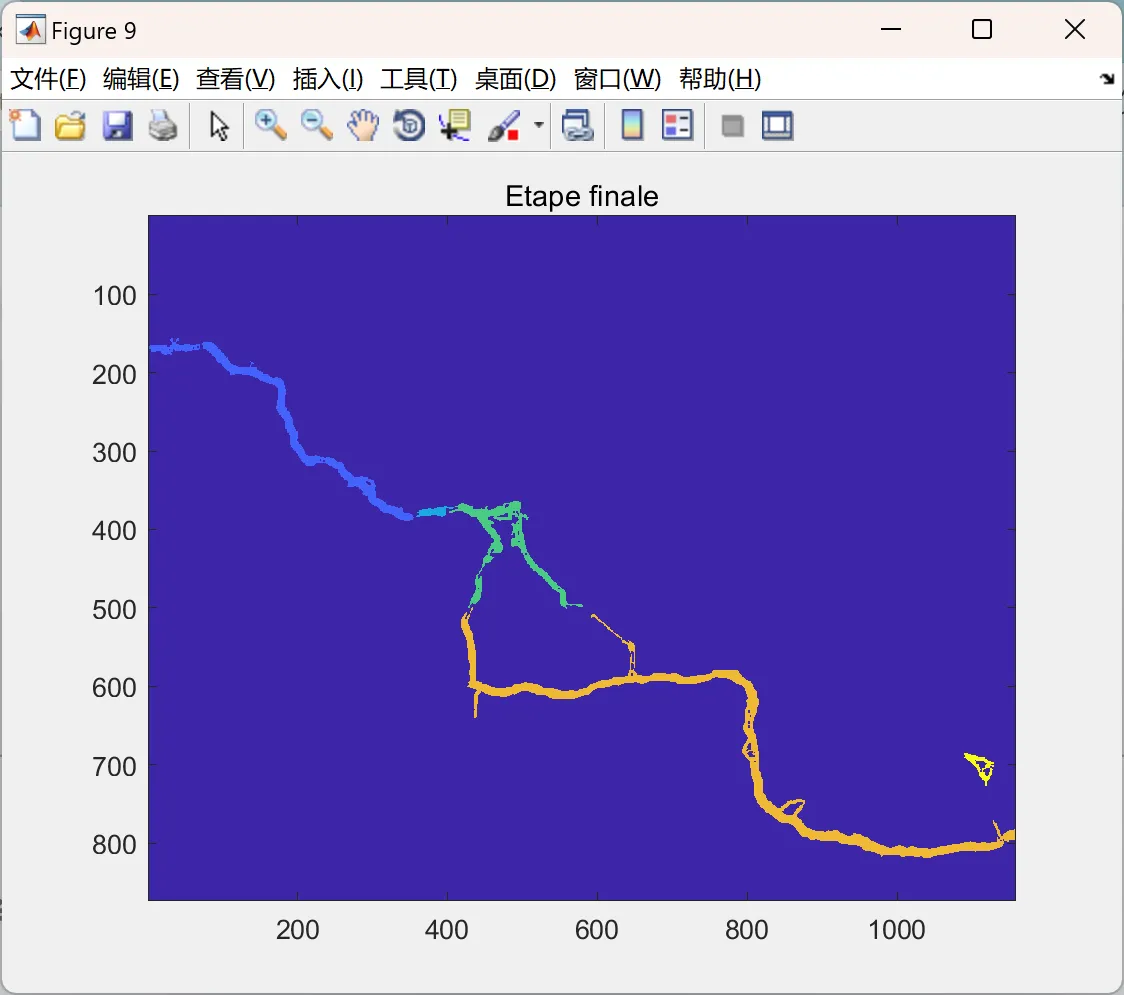The height and width of the screenshot is (995, 1124).
Task: Show plot tools and dock figure icon
Action: pyautogui.click(x=777, y=125)
